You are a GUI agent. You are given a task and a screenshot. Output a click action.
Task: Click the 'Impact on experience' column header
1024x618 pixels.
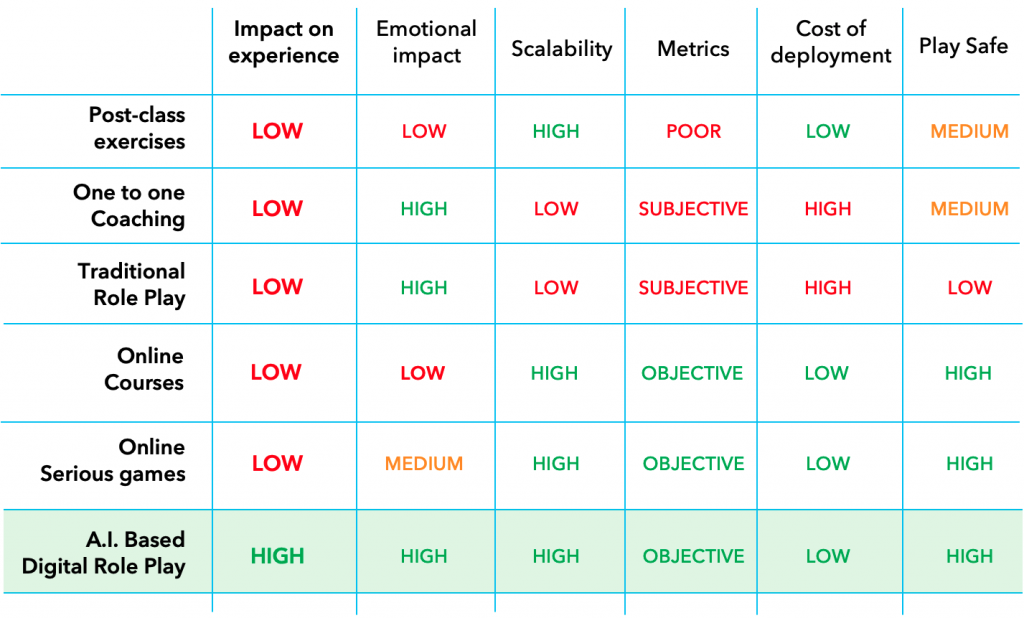pos(283,42)
